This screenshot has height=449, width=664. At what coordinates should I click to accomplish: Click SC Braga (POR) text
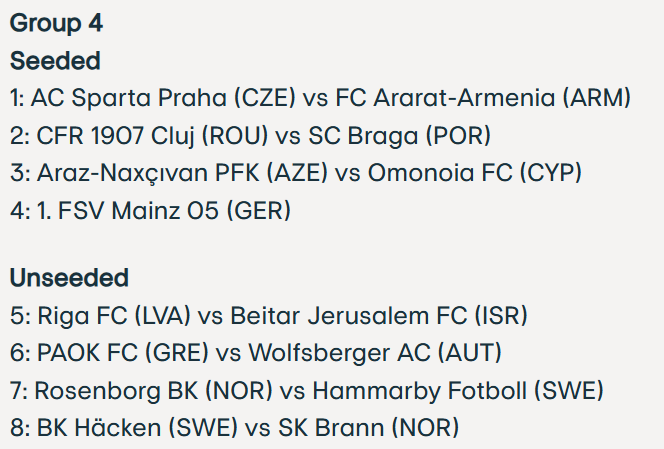click(x=399, y=136)
